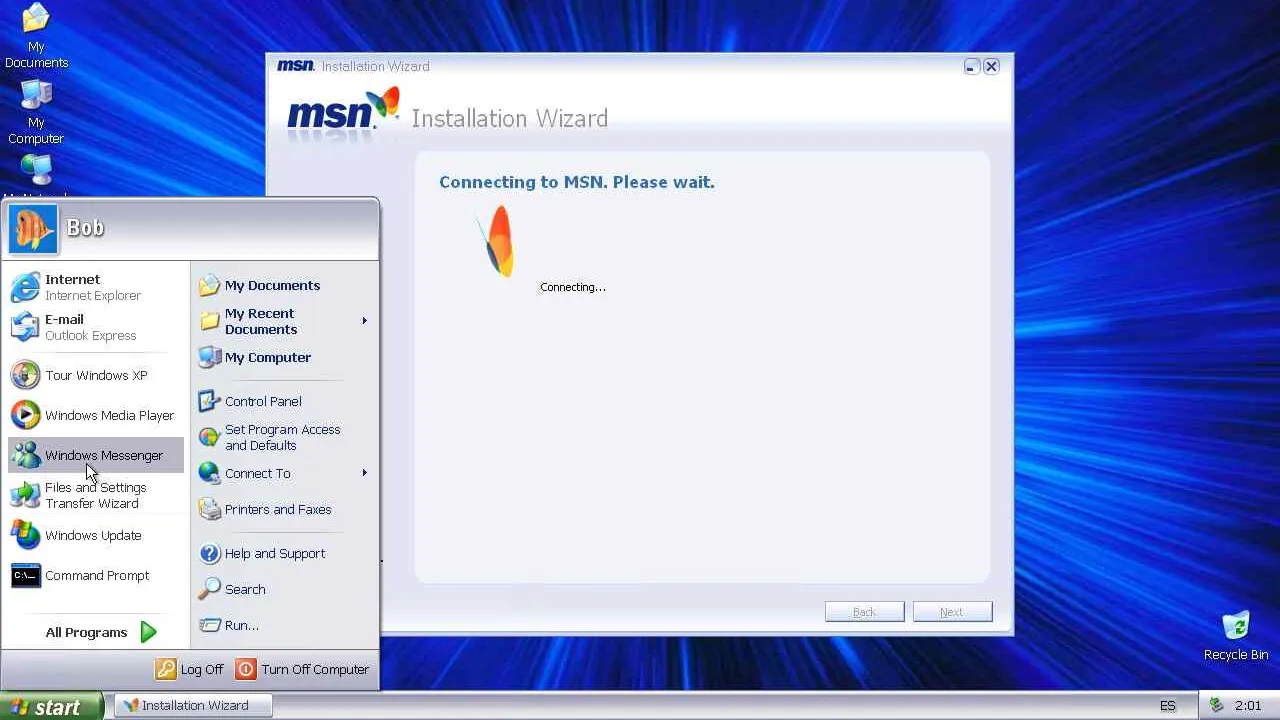Click the system tray notification icon
The width and height of the screenshot is (1280, 720).
(x=1217, y=705)
